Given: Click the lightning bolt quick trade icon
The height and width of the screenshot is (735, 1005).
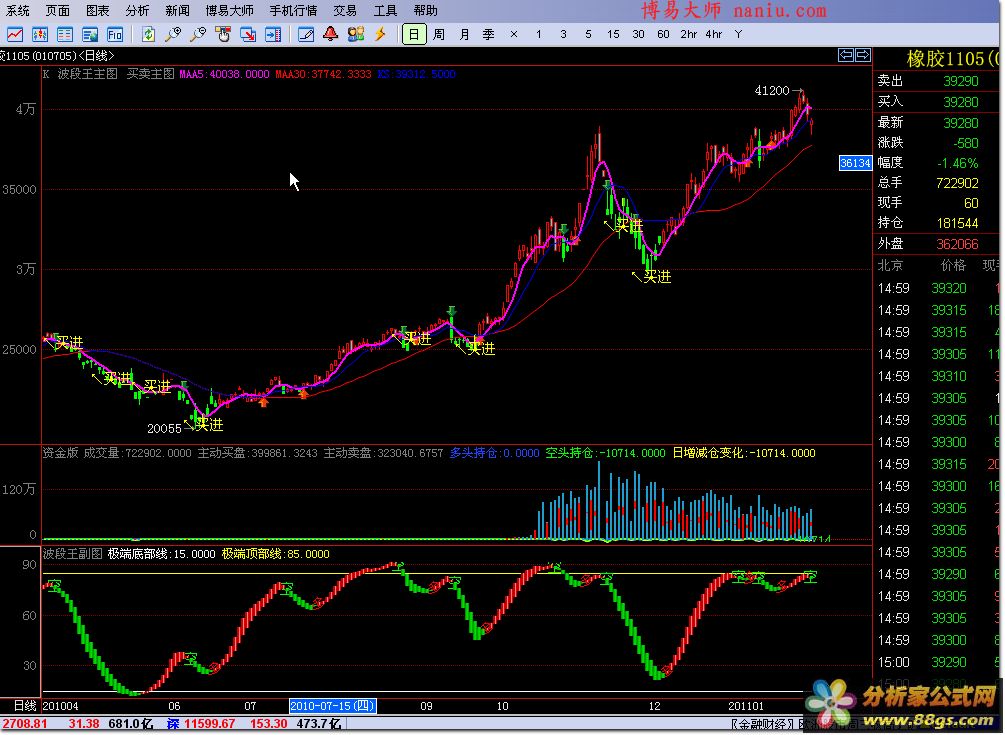Looking at the screenshot, I should tap(381, 35).
